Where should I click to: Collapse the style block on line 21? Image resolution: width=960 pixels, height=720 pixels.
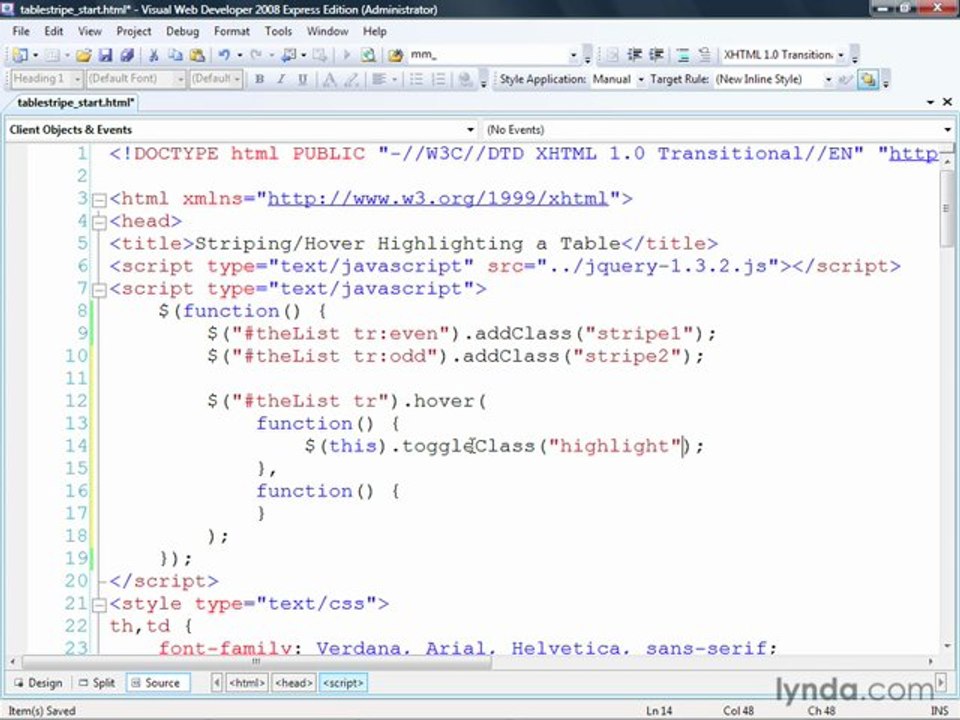(99, 605)
